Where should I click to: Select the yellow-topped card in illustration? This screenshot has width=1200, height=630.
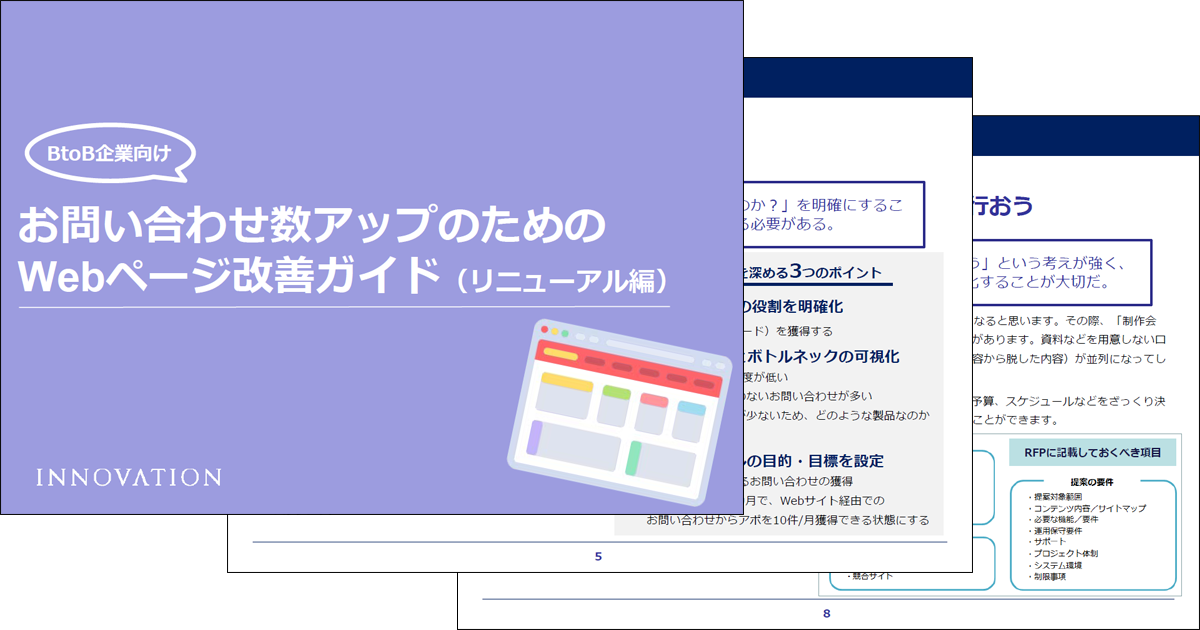click(x=563, y=395)
